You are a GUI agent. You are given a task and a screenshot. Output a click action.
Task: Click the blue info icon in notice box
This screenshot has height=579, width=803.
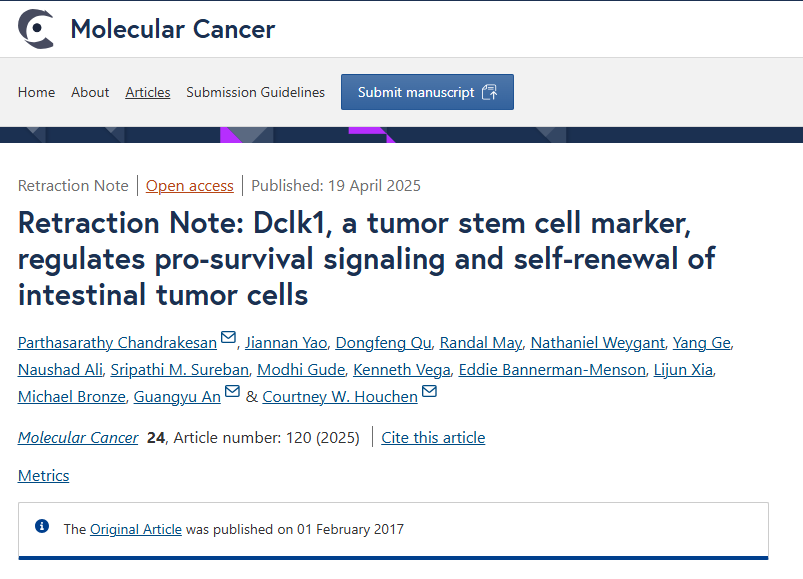42,526
